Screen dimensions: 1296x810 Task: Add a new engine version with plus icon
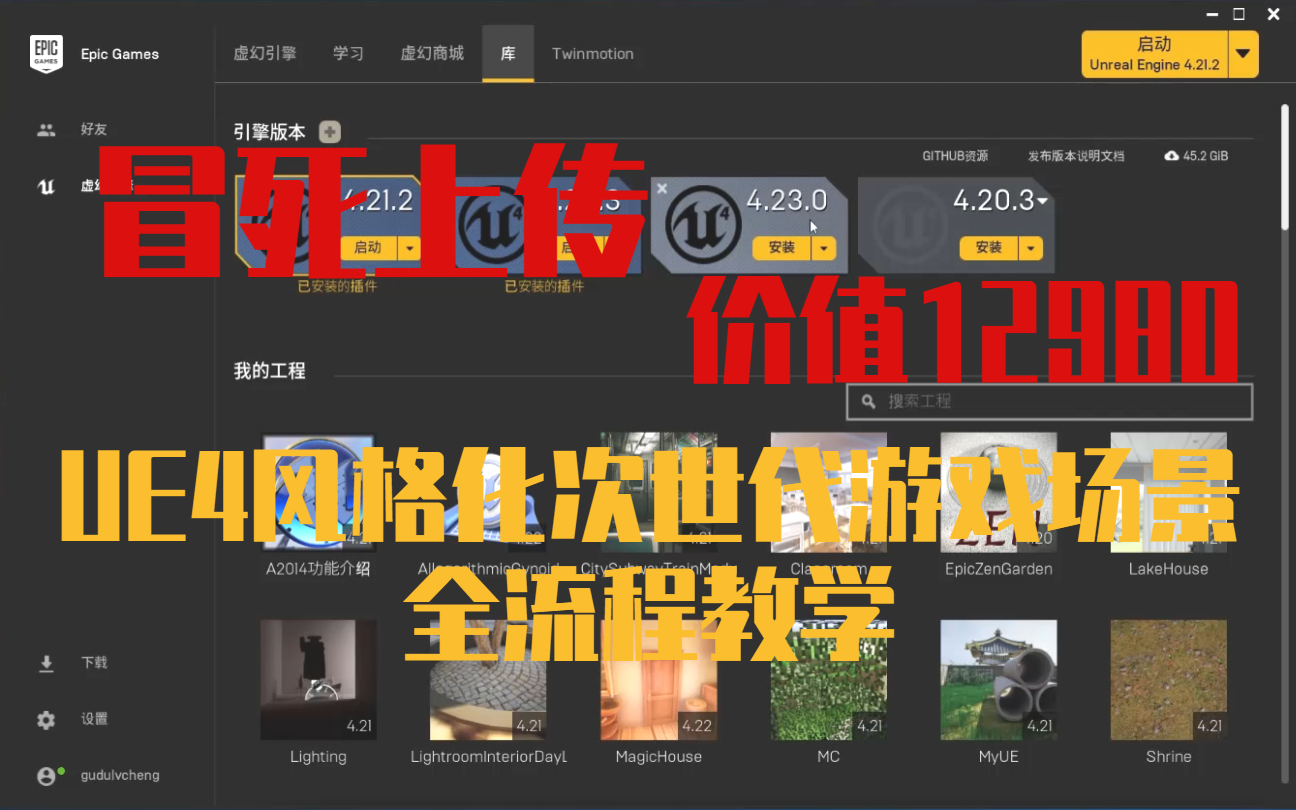329,132
